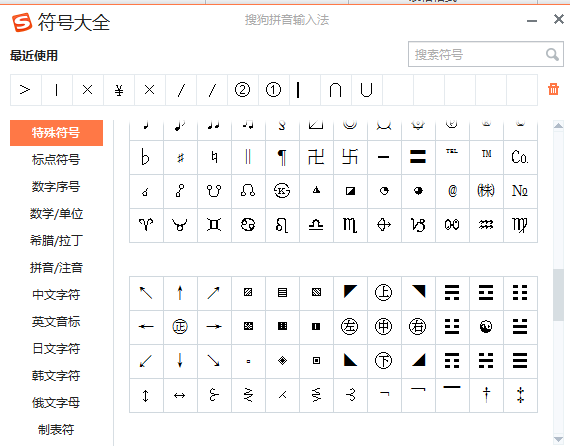Insert the Libra zodiac symbol ♎
Viewport: 570px width, 446px height.
click(316, 225)
